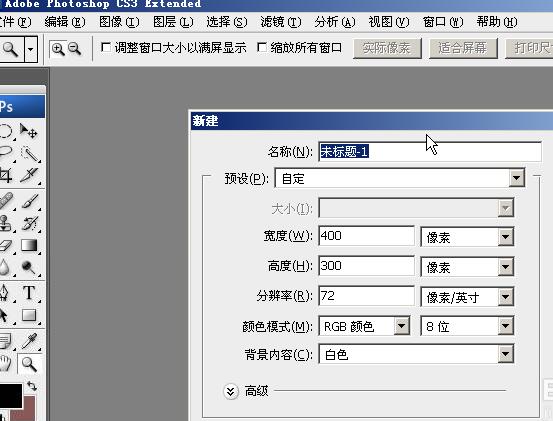Click the 适合屏幕 button
The width and height of the screenshot is (553, 421).
pos(463,48)
